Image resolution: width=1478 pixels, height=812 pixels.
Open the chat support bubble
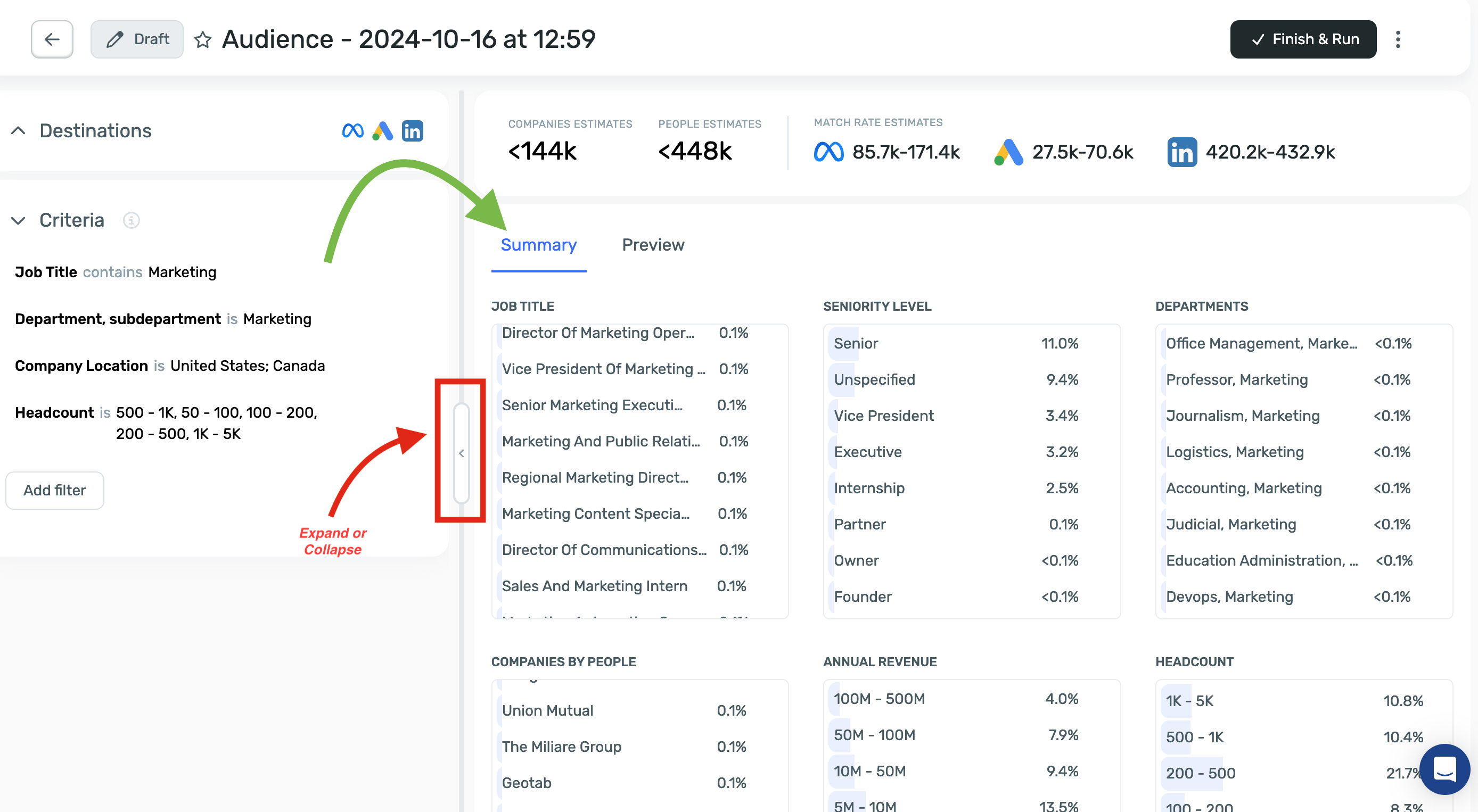click(x=1443, y=769)
